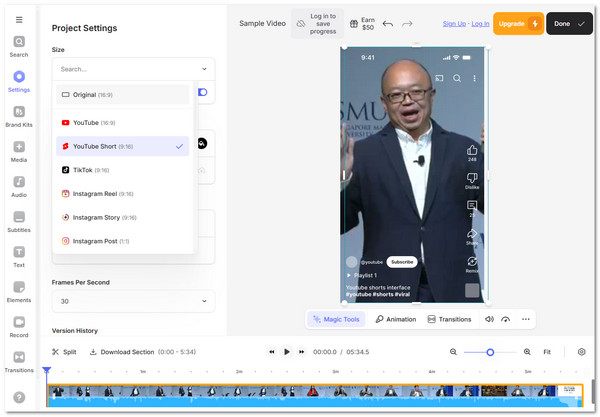
Task: Select YouTube (16:9) size option
Action: point(122,122)
